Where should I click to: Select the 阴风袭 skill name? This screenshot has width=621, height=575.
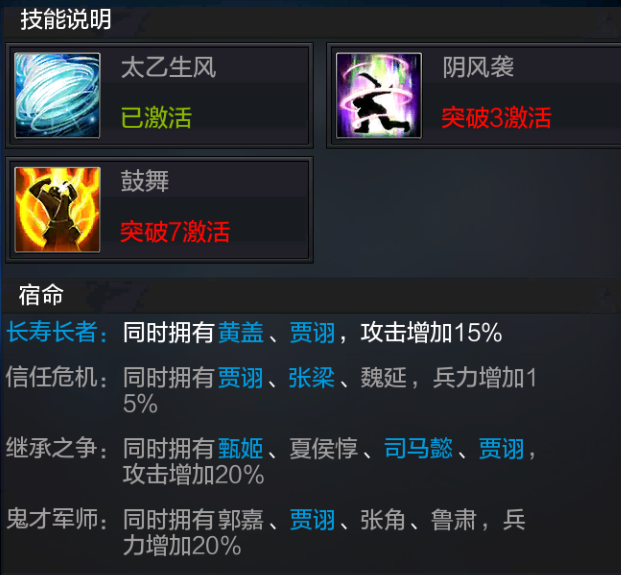pos(478,67)
